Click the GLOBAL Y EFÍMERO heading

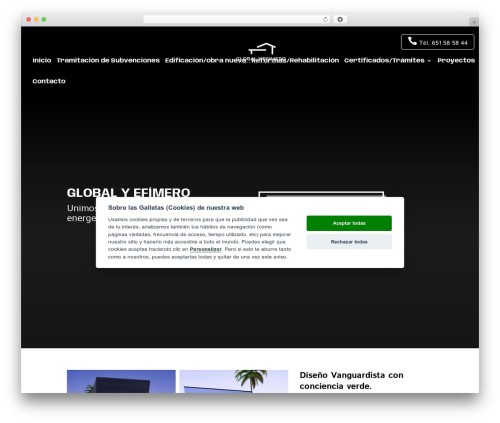point(128,193)
